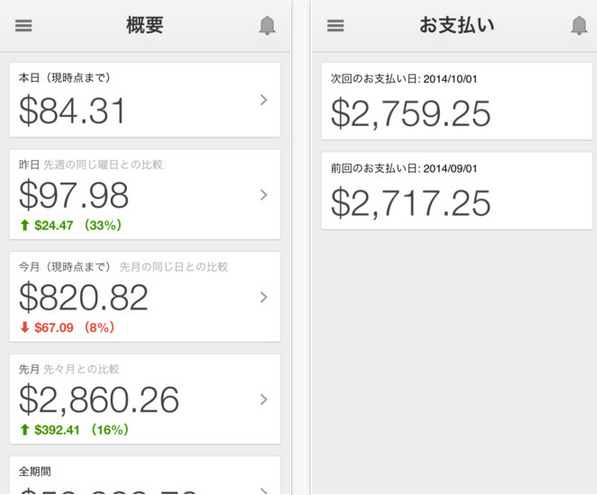Tap the green $24.47 (33%) increase indicator
The width and height of the screenshot is (597, 495).
(71, 225)
